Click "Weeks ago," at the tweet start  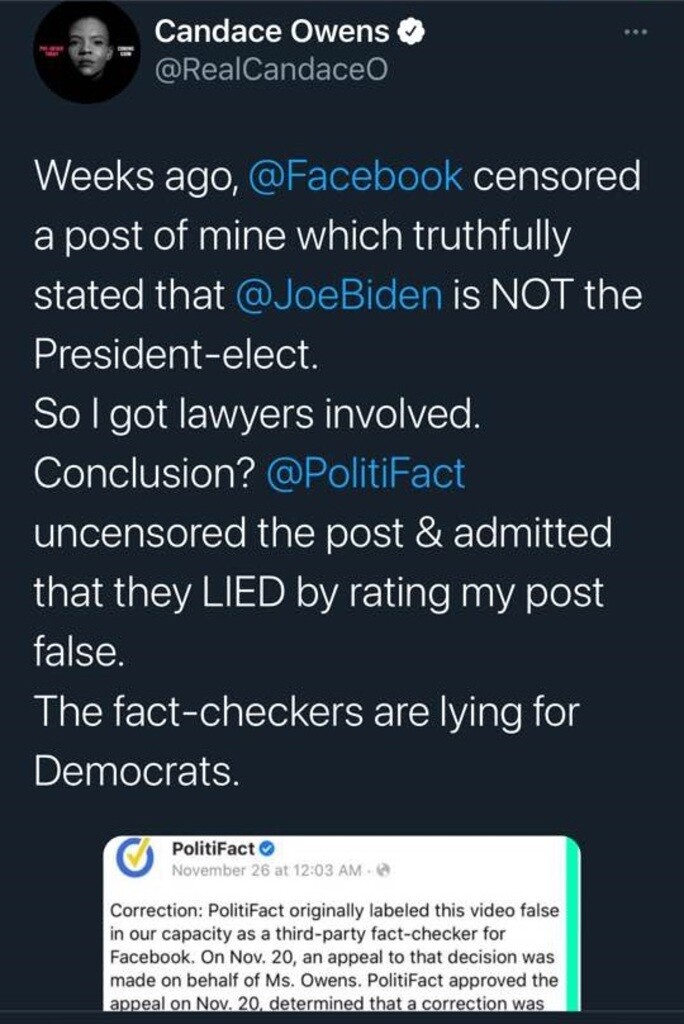(135, 177)
